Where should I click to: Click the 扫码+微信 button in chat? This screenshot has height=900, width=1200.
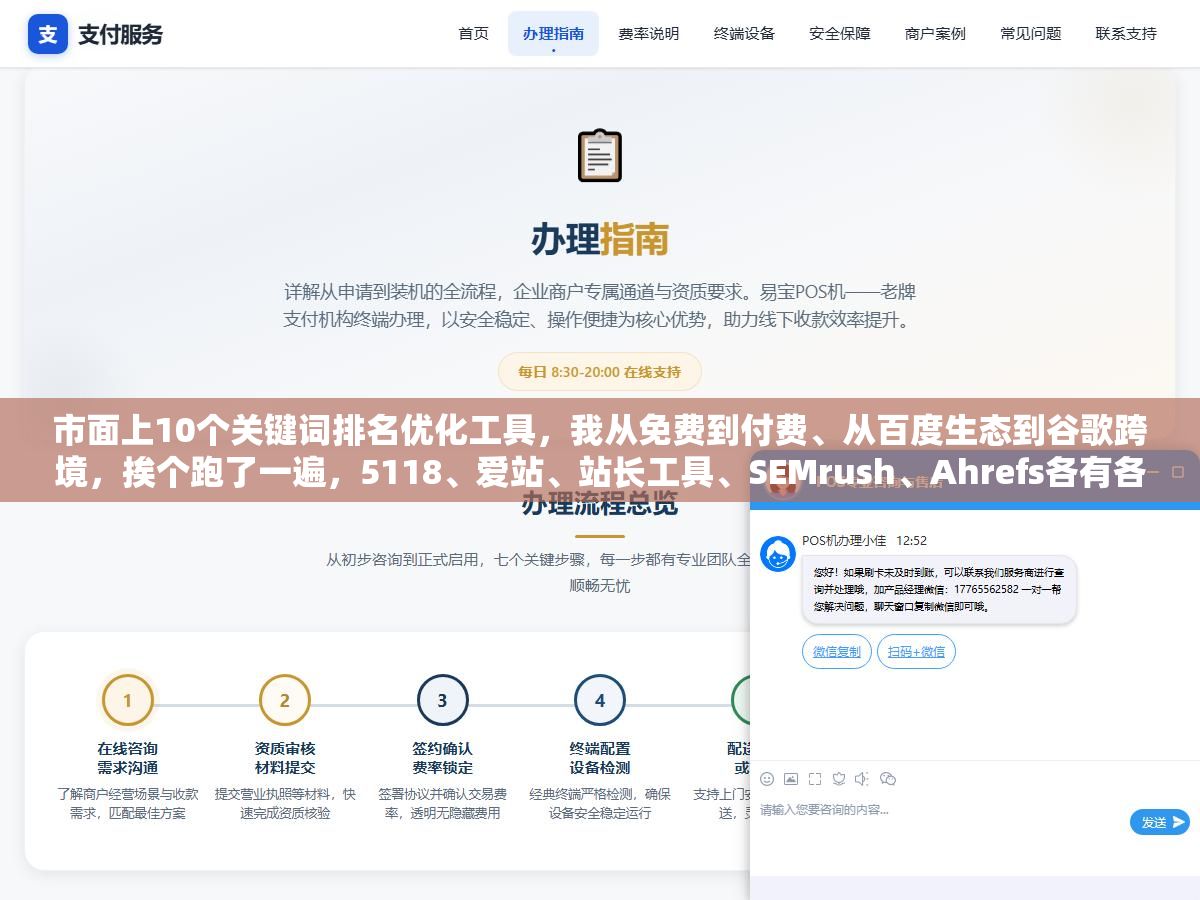[x=917, y=651]
